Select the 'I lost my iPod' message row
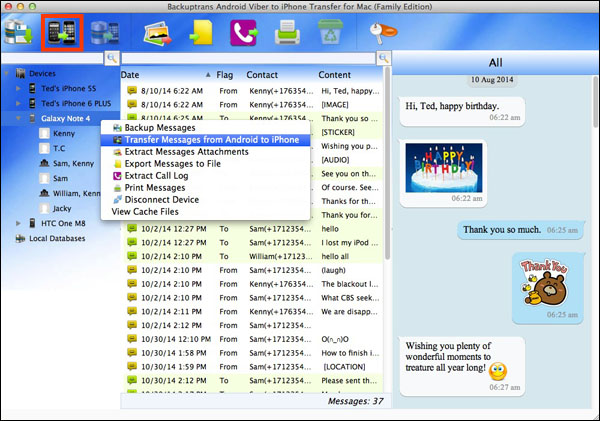 point(253,242)
